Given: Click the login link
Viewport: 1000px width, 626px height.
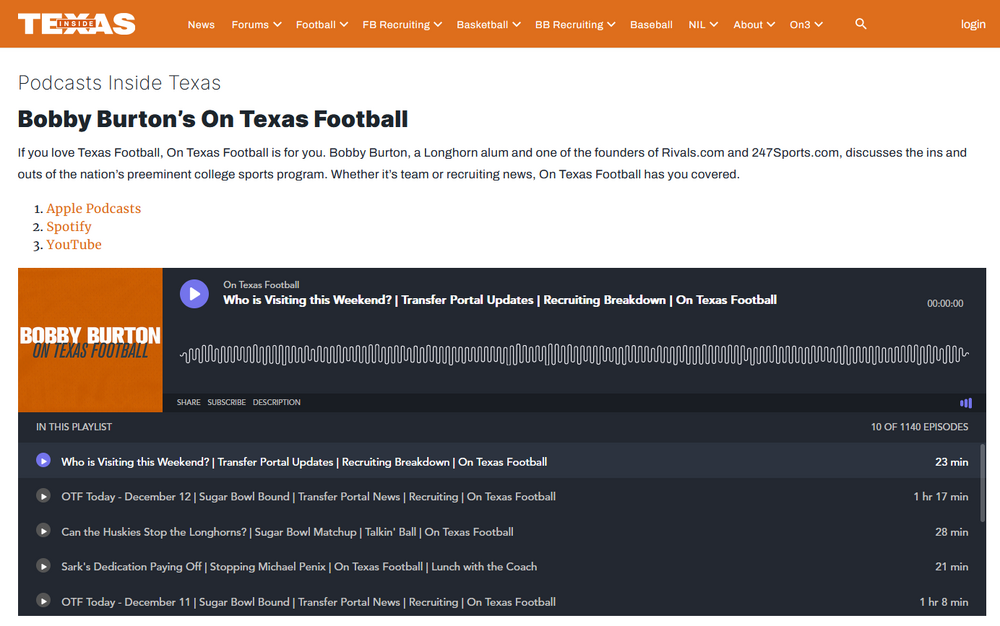Looking at the screenshot, I should pos(973,24).
